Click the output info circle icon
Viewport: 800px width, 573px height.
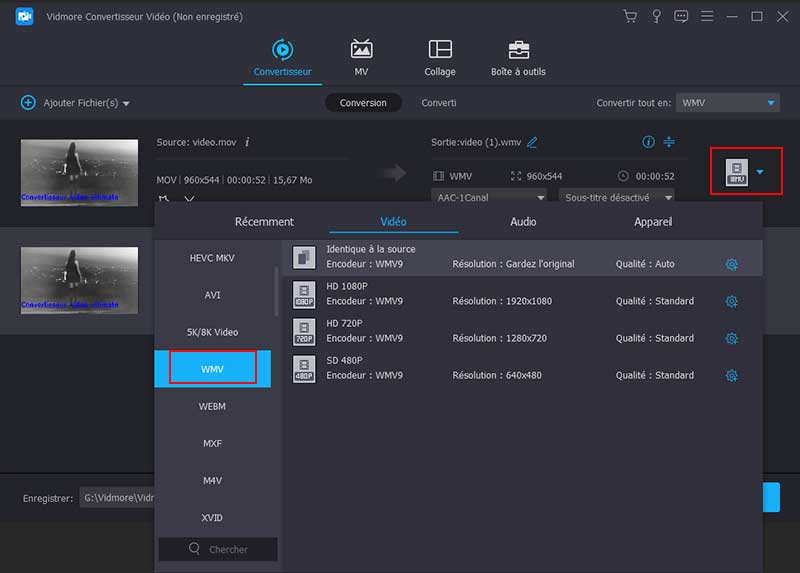[x=648, y=142]
